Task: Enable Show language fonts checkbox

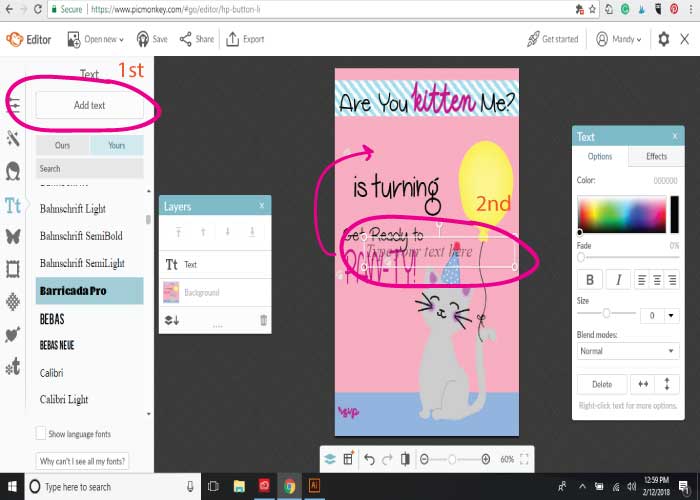Action: coord(41,433)
